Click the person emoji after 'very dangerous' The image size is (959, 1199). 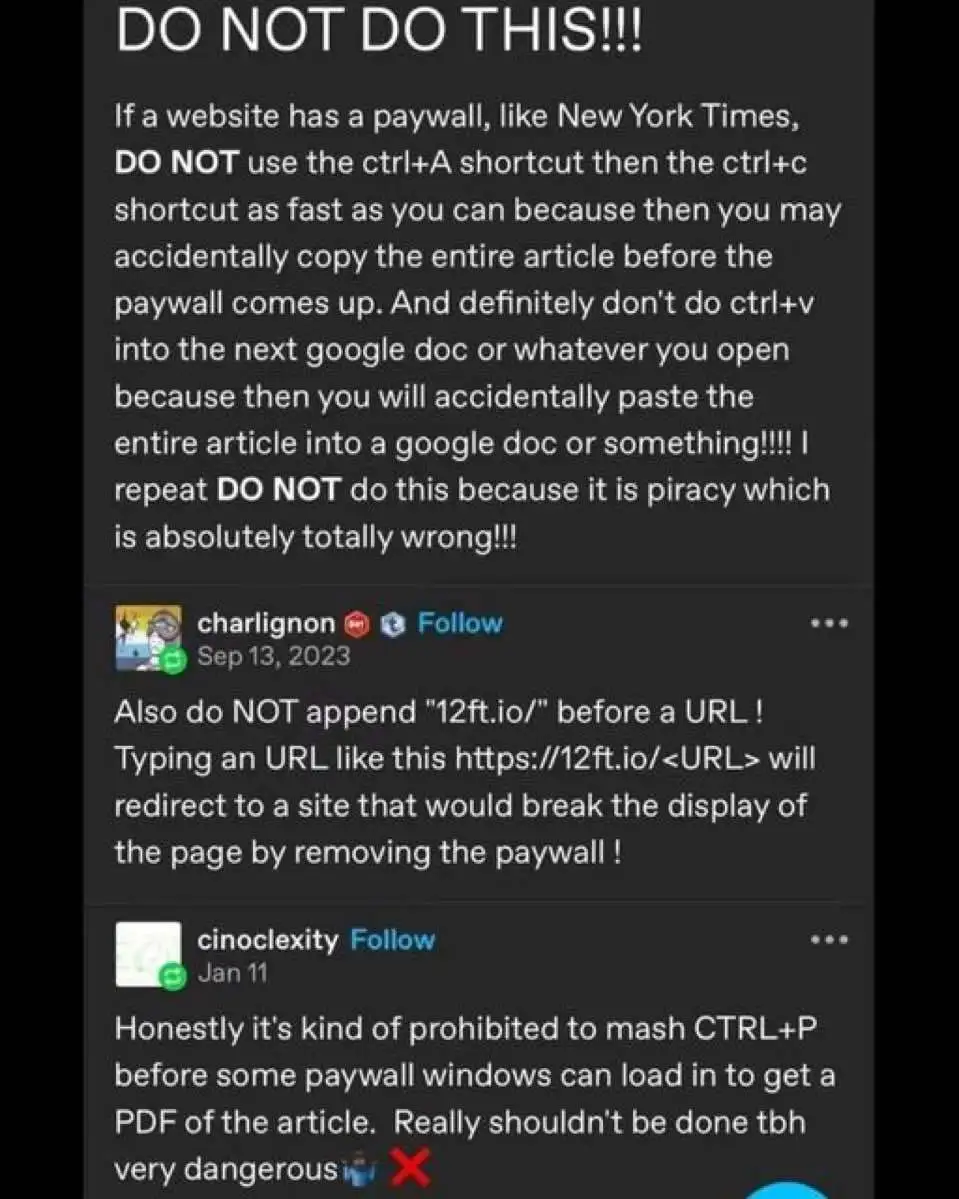pyautogui.click(x=361, y=1169)
